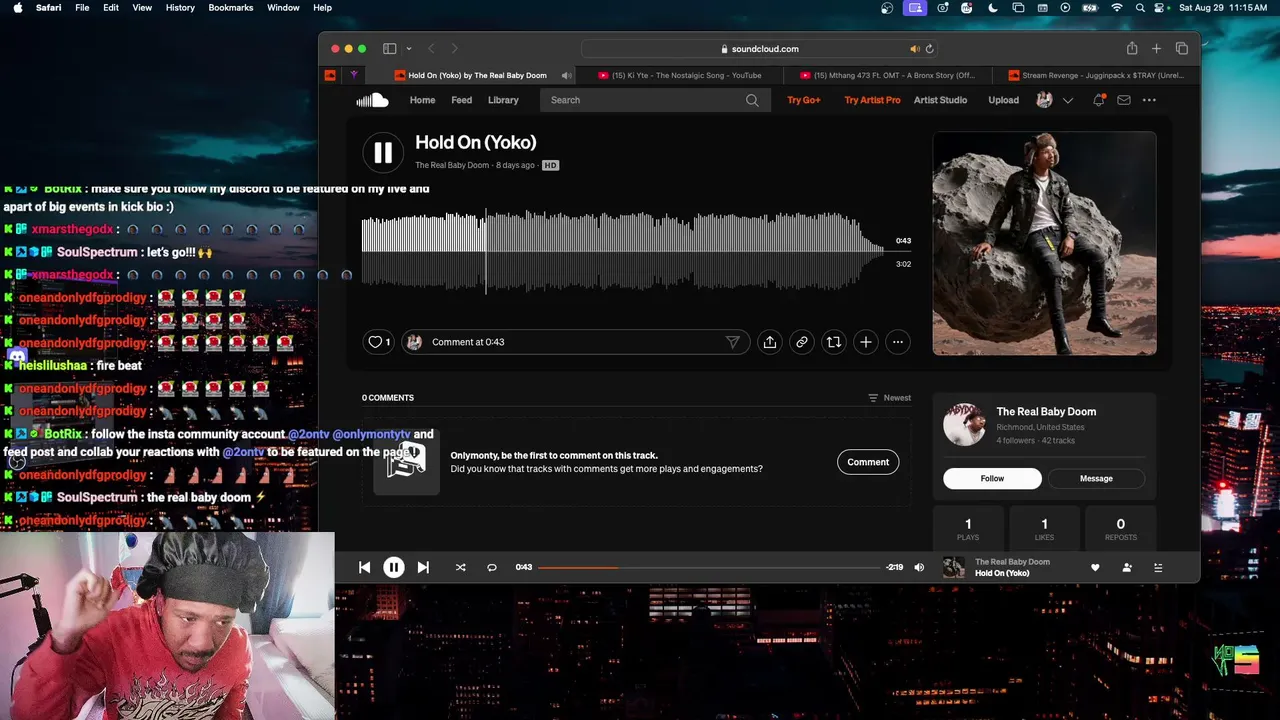This screenshot has width=1280, height=720.
Task: Click the user avatar in SoundCloud header
Action: [1044, 100]
